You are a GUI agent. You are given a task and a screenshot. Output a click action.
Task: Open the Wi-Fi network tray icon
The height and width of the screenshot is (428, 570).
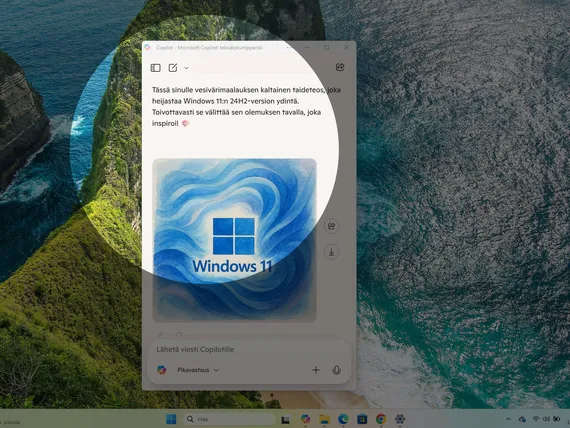(x=536, y=419)
